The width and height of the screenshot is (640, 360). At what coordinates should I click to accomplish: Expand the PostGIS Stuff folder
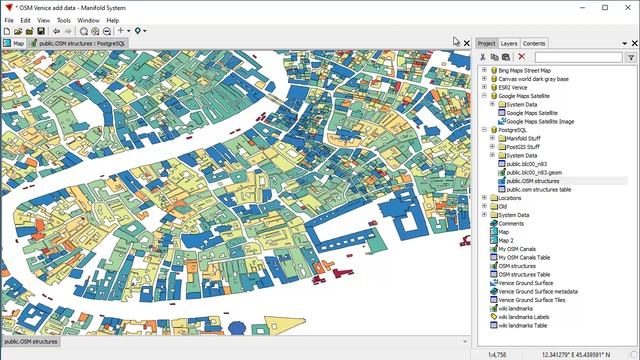(x=492, y=147)
